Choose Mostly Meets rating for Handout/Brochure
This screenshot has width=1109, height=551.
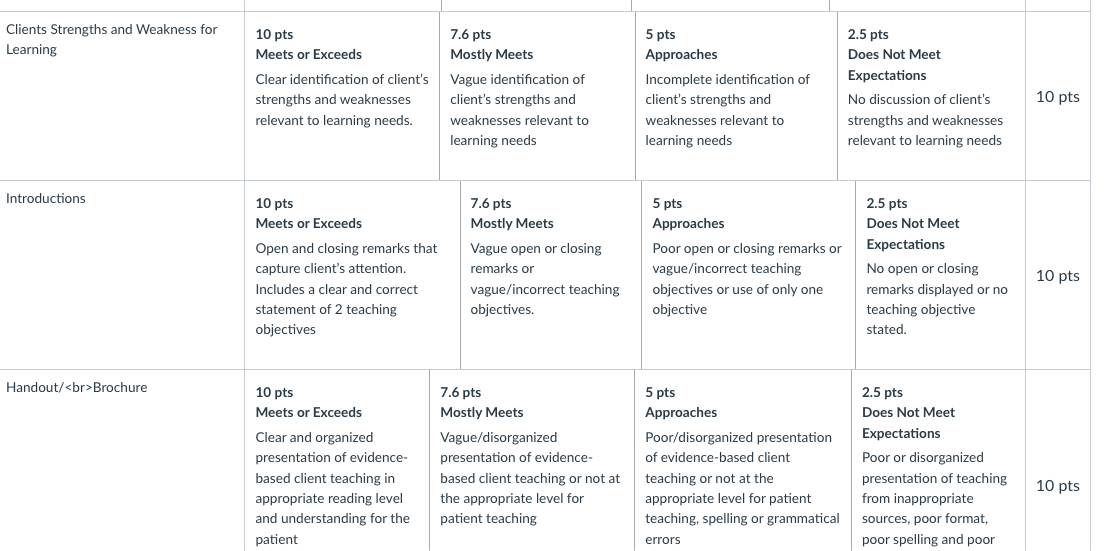532,460
